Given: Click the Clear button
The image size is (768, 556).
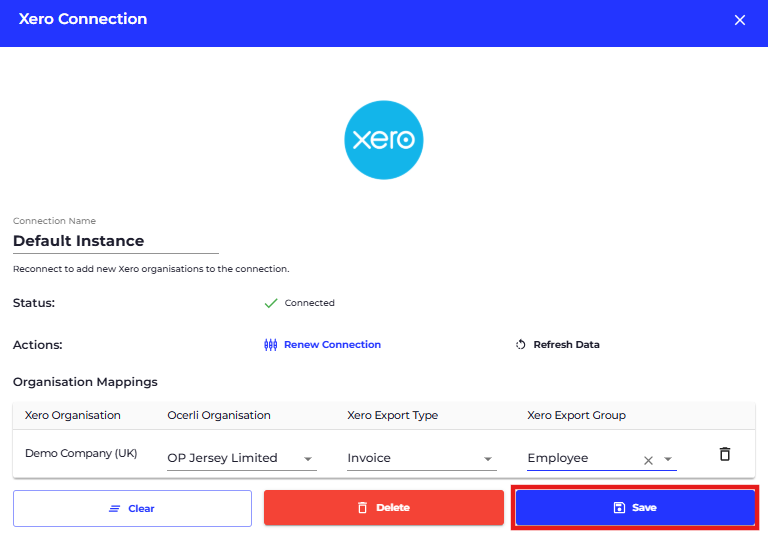Looking at the screenshot, I should coord(132,508).
